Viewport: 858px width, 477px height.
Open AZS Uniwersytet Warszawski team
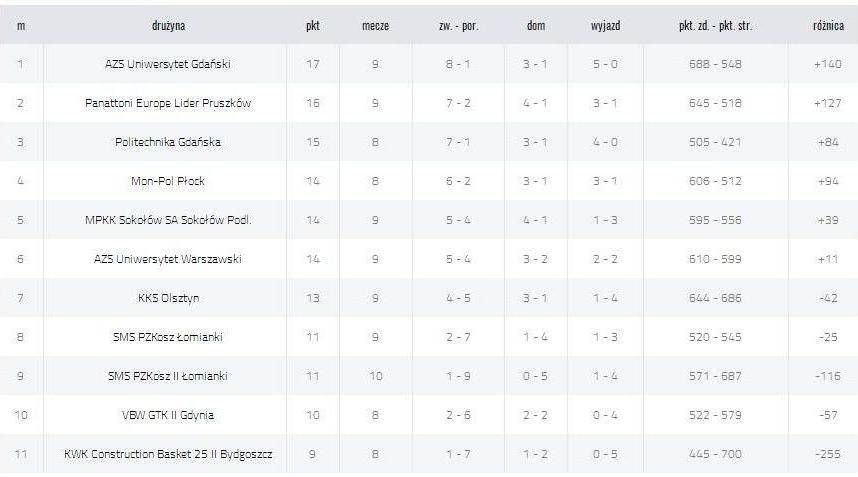[x=167, y=259]
